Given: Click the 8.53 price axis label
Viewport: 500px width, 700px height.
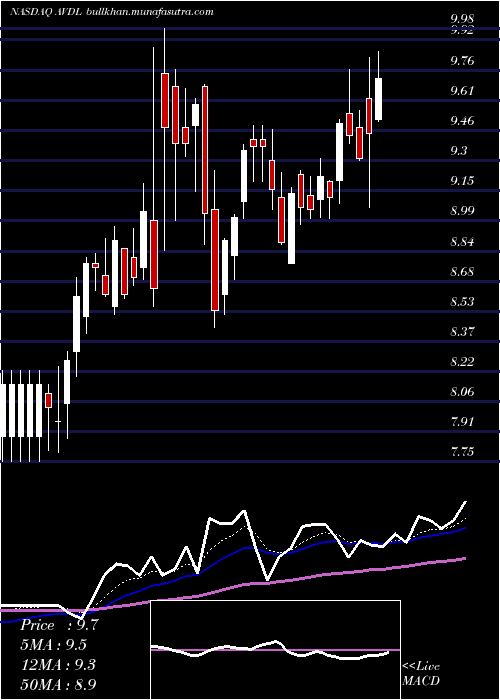Looking at the screenshot, I should point(462,301).
